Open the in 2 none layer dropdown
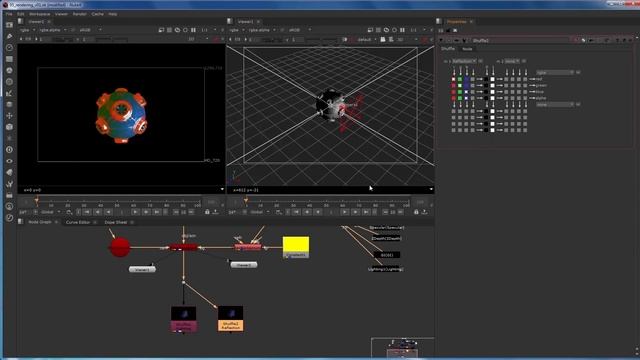Image resolution: width=640 pixels, height=360 pixels. (x=512, y=61)
